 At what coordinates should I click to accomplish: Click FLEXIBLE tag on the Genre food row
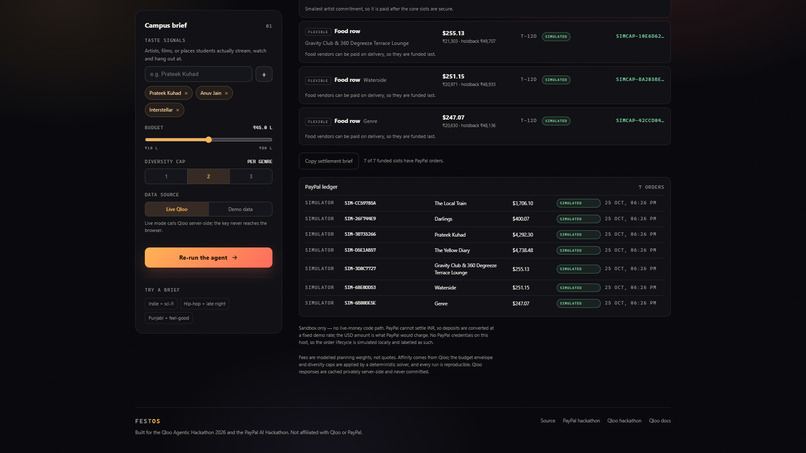[318, 122]
